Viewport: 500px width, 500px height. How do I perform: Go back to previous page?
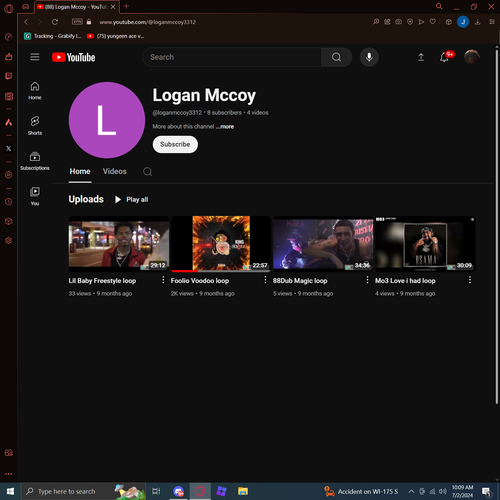click(26, 22)
